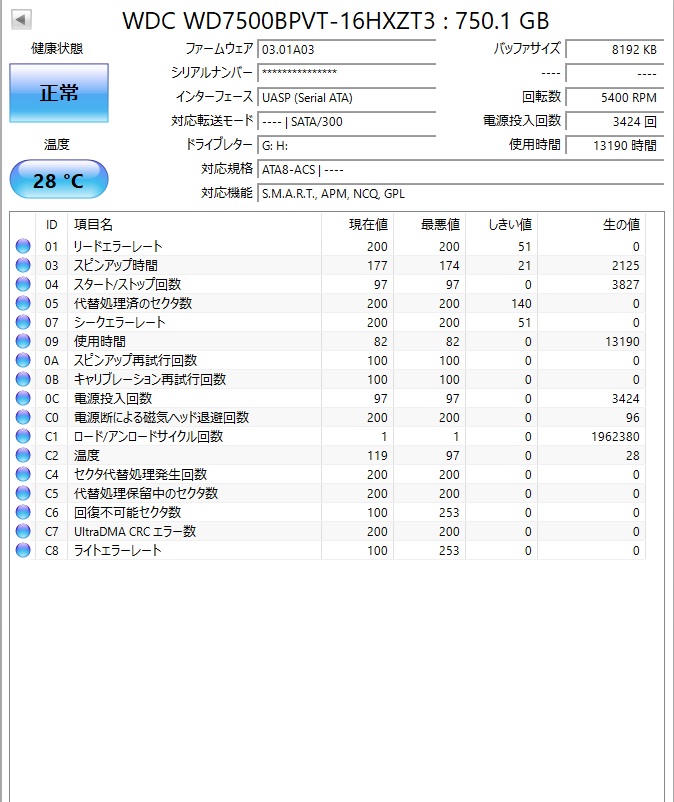Image resolution: width=674 pixels, height=802 pixels.
Task: Click the masked serial number field
Action: coord(346,73)
